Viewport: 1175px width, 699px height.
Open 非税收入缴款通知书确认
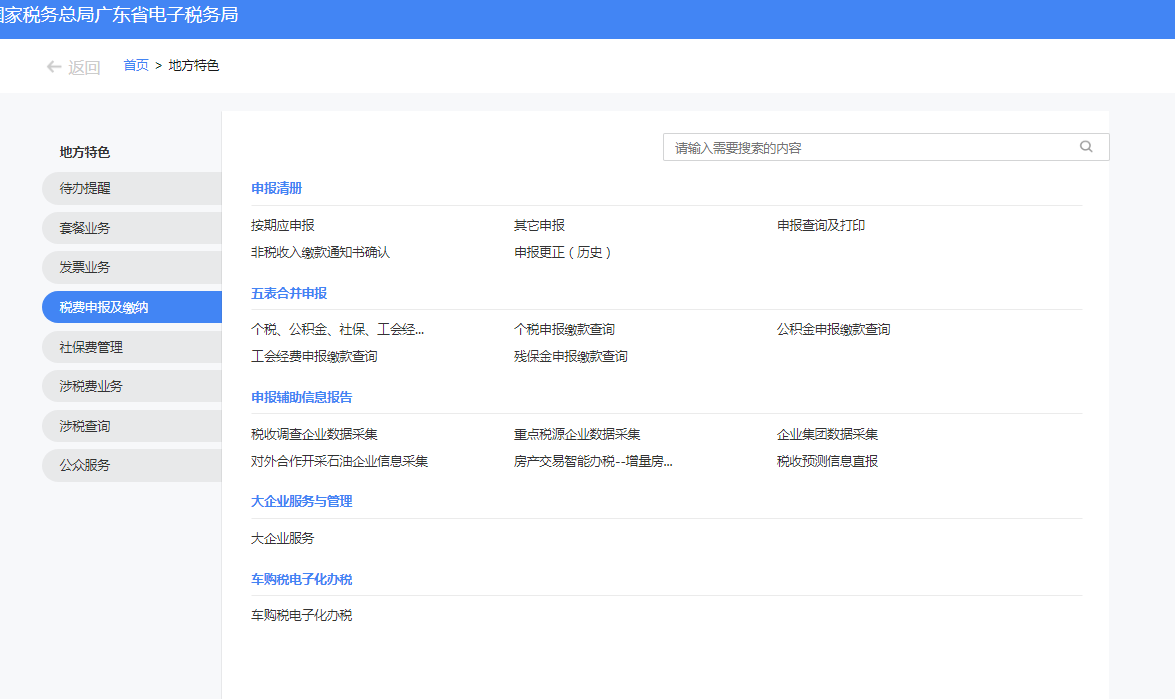tap(320, 253)
